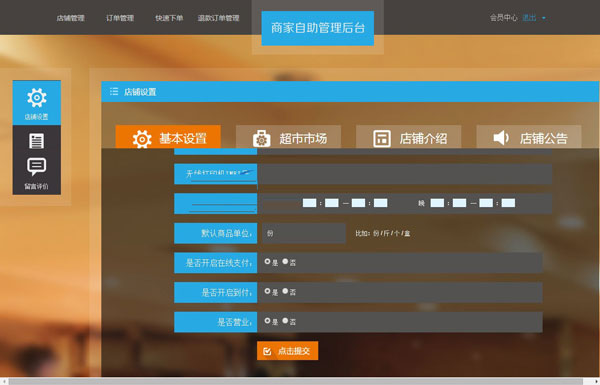
Task: Open 退款订单管理 in the top menu
Action: (218, 18)
